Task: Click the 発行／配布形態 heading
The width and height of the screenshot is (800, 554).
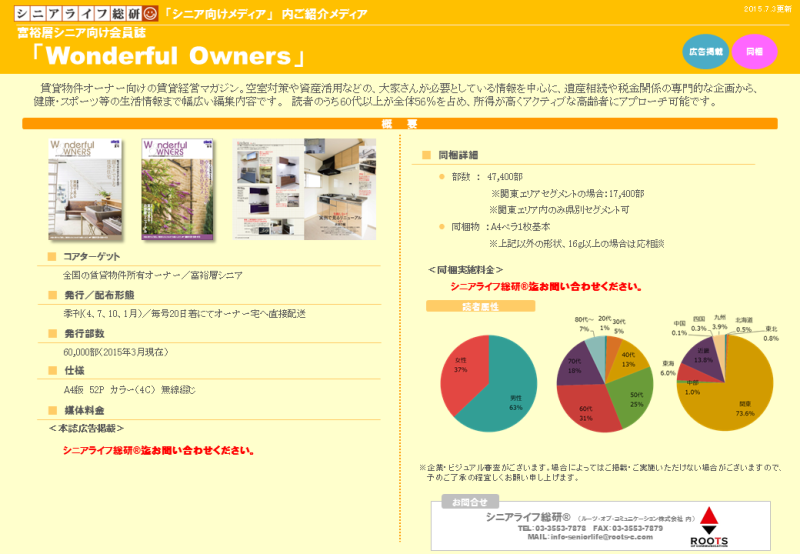Action: [99, 295]
